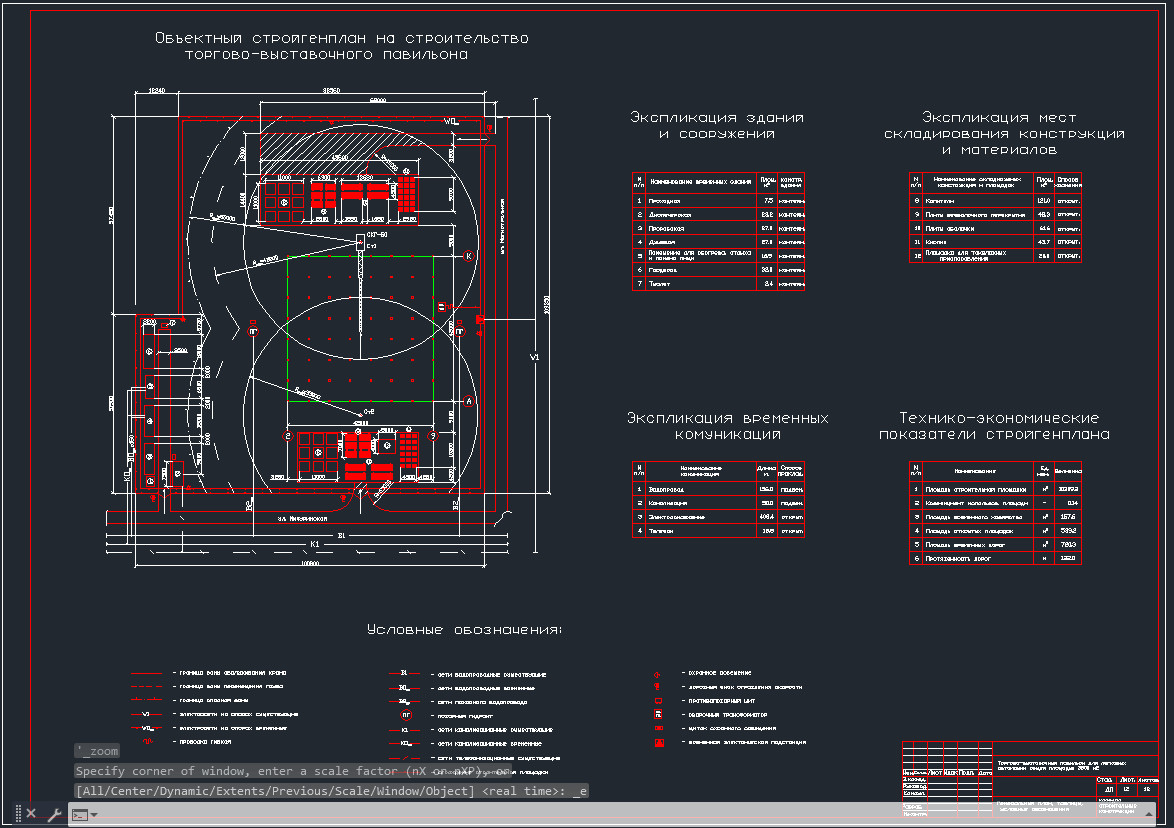Click the Экспликация здании и сооружении heading

tap(717, 126)
